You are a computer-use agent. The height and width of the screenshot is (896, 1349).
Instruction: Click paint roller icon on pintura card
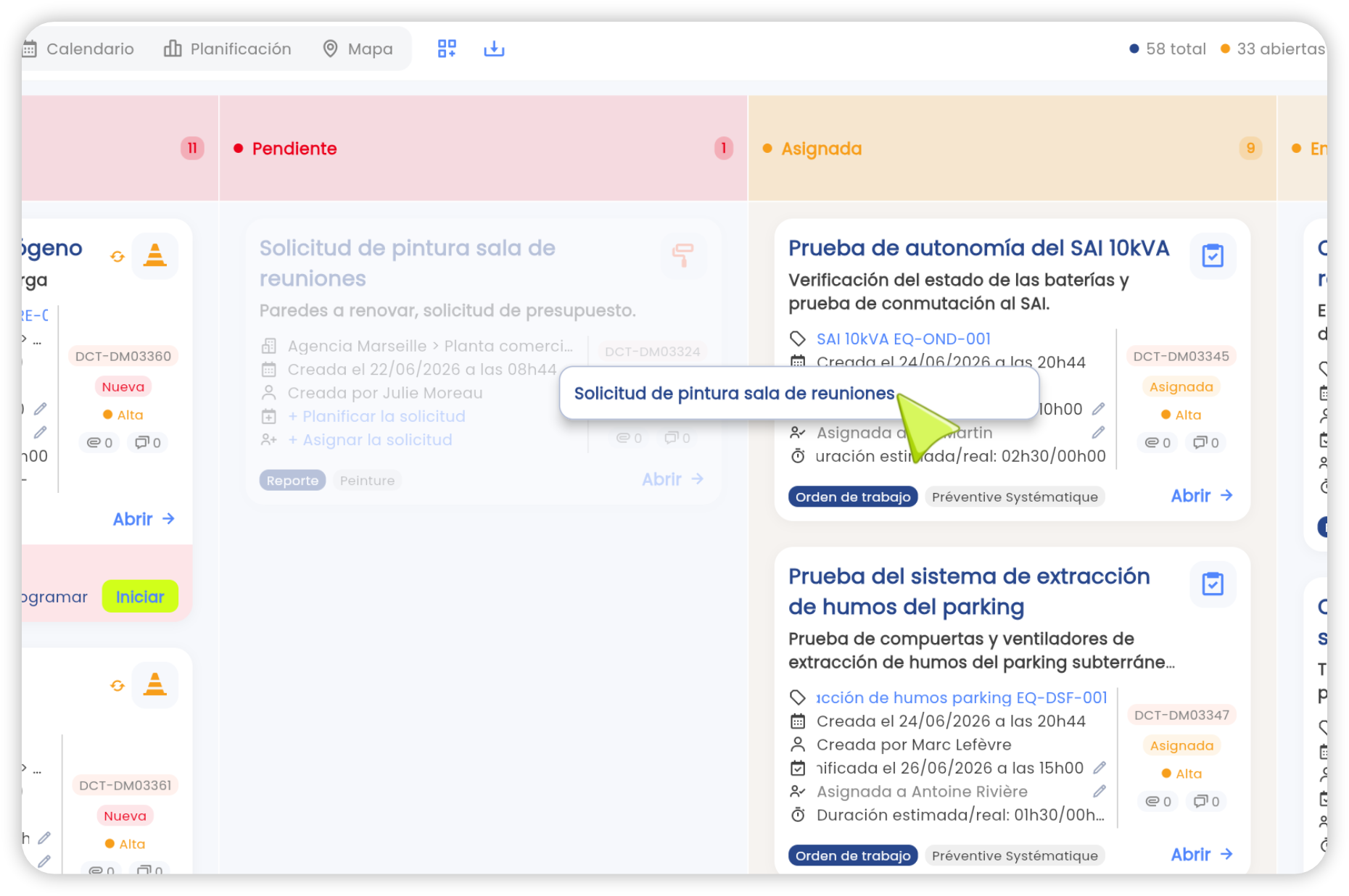(683, 255)
